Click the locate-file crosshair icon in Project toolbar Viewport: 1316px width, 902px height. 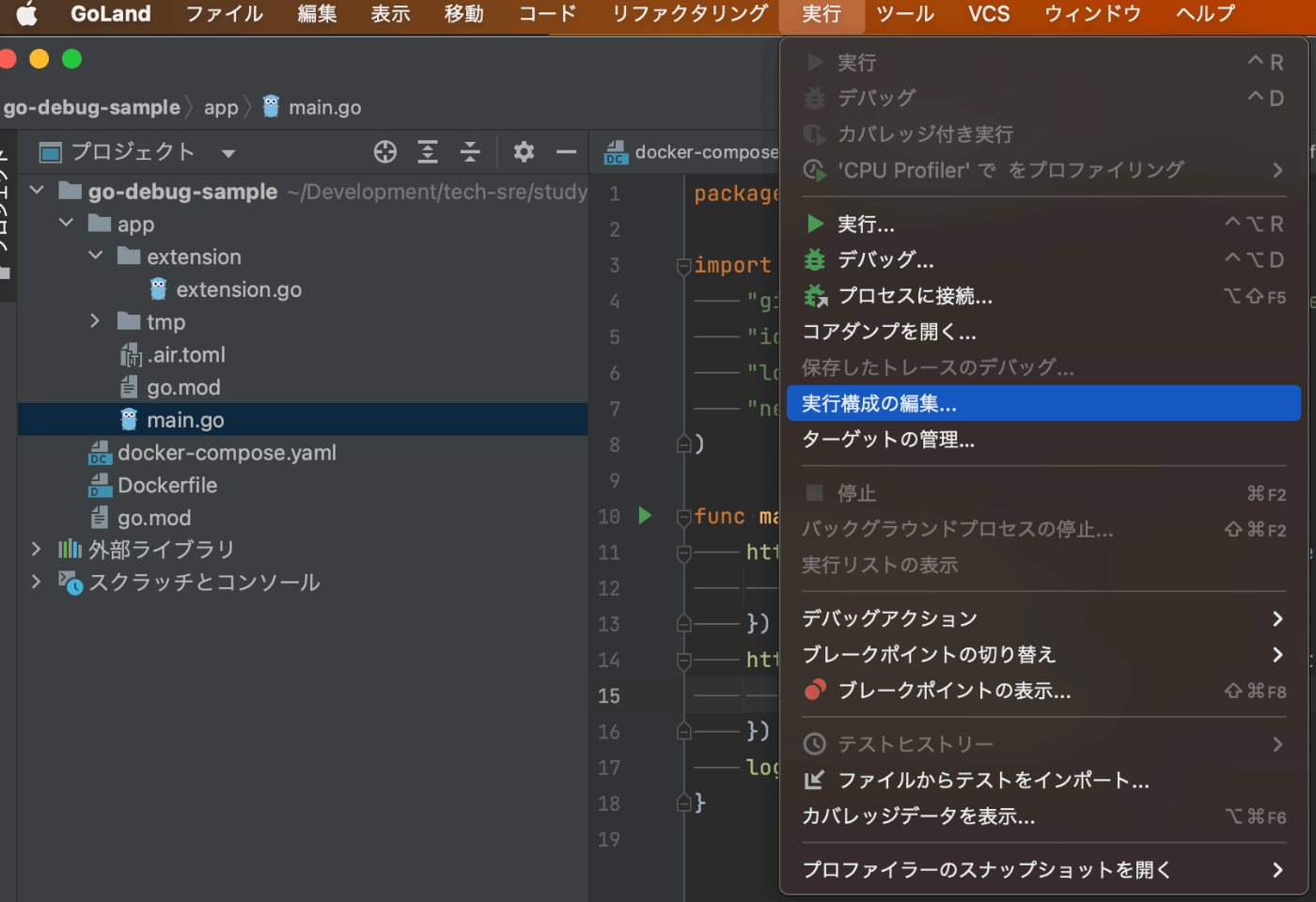click(x=385, y=151)
